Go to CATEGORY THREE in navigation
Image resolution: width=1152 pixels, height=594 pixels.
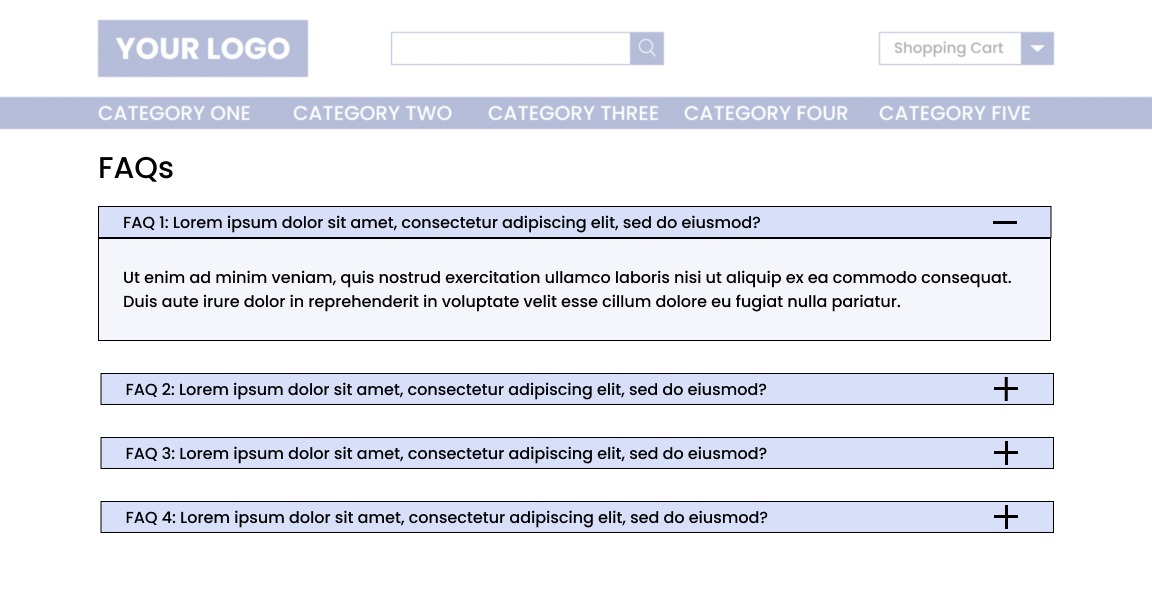[573, 113]
